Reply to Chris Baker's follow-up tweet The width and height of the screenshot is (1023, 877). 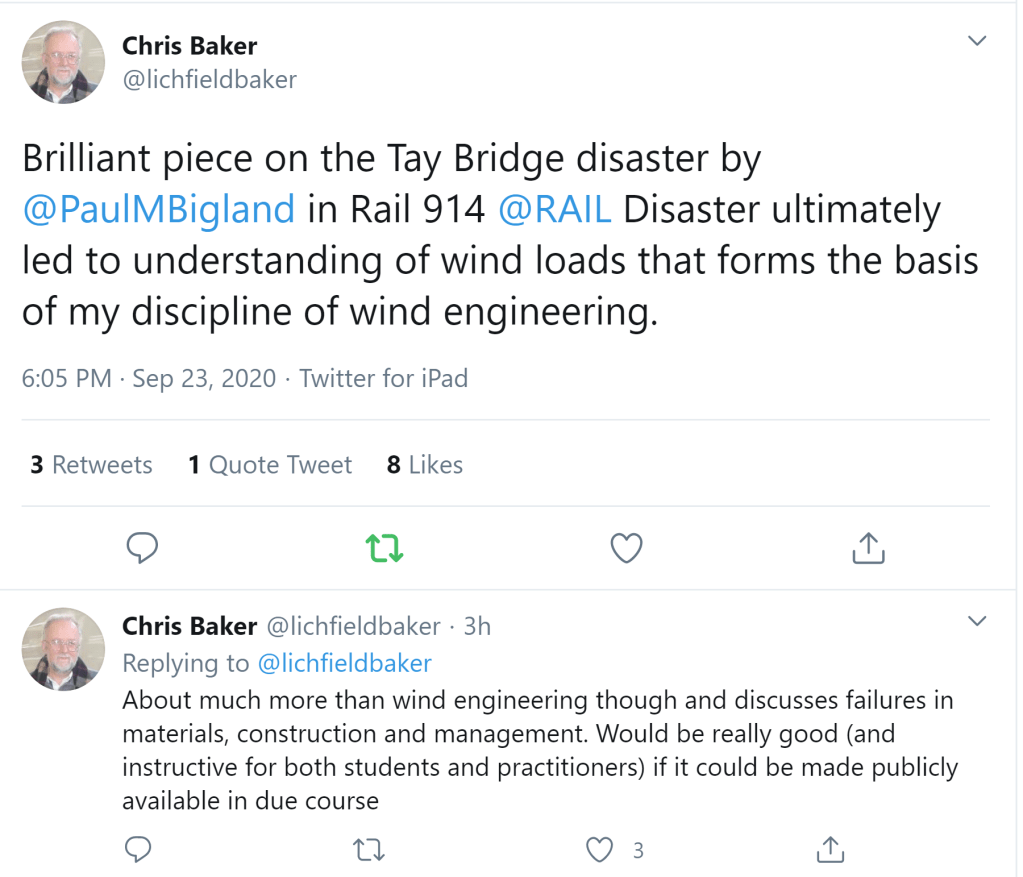tap(139, 850)
